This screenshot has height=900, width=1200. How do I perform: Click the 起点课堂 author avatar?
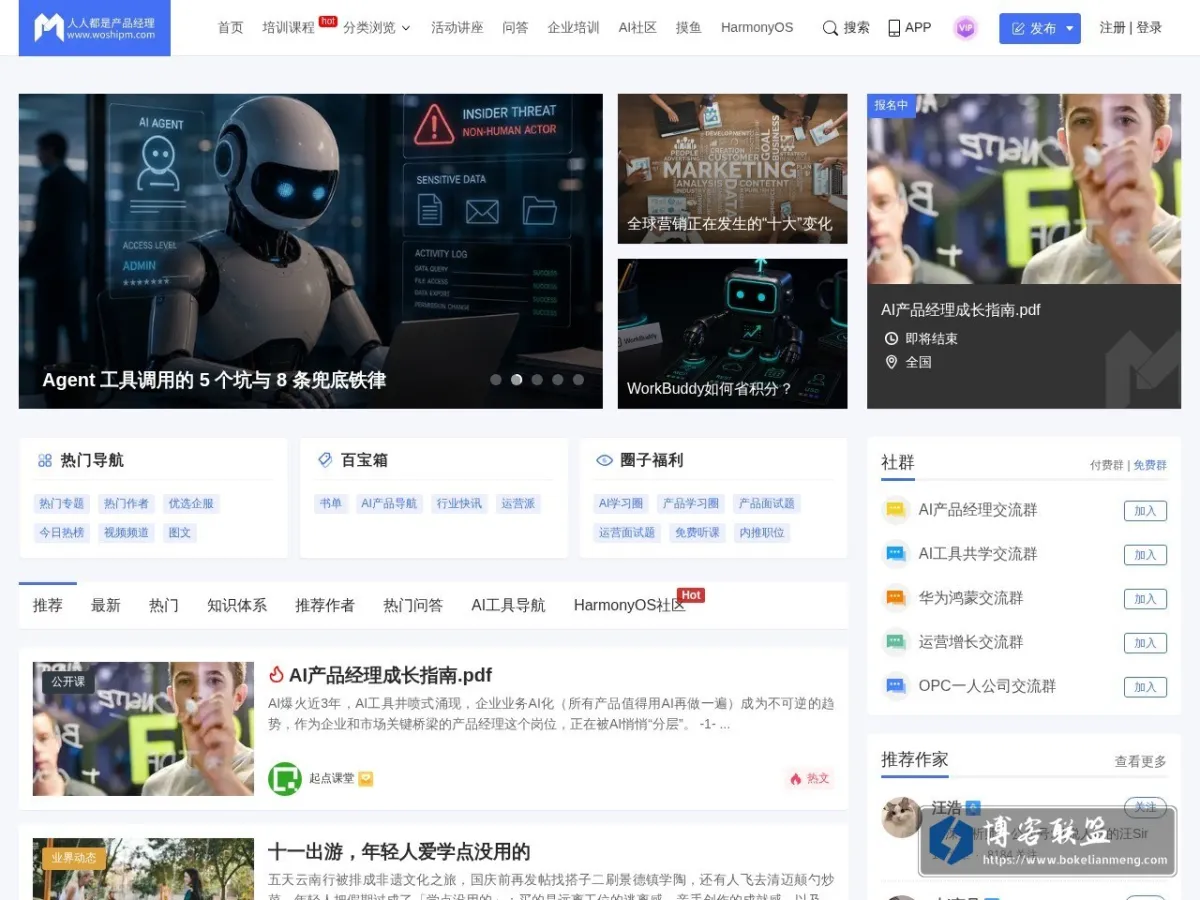pyautogui.click(x=285, y=778)
